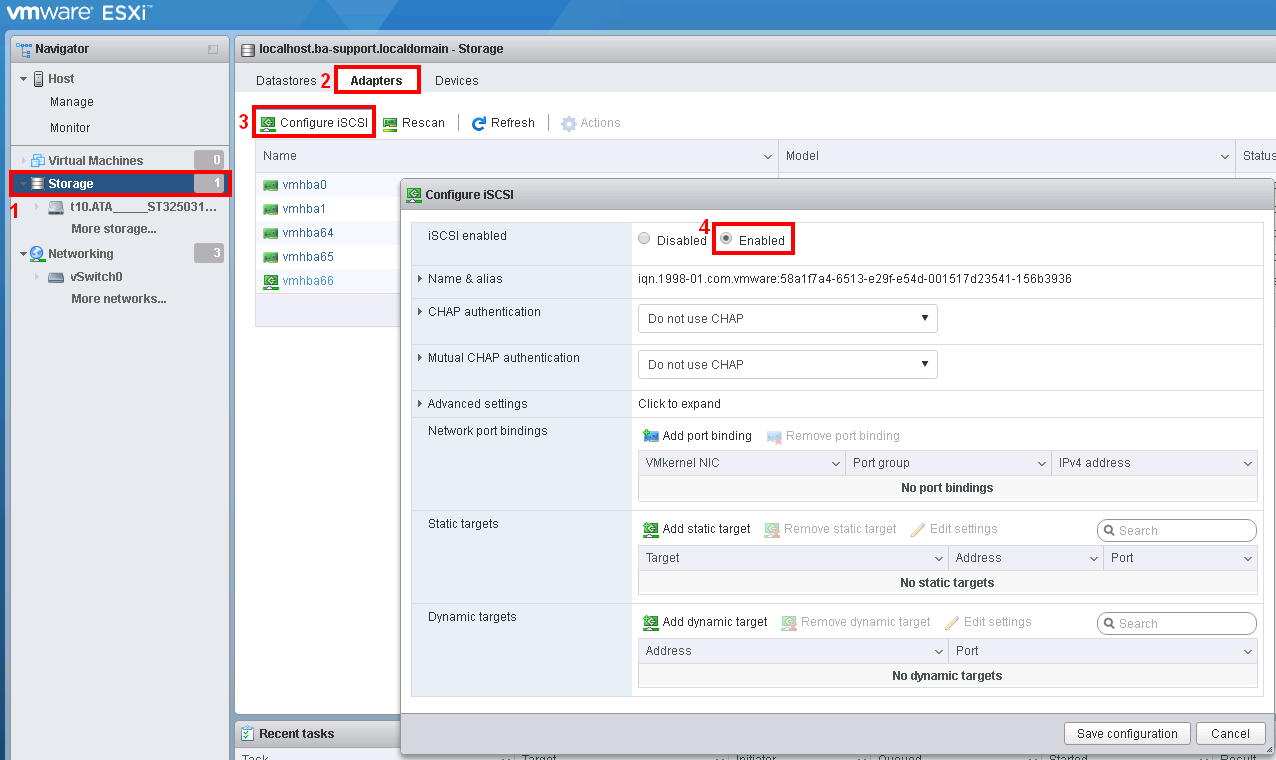1276x760 pixels.
Task: Select the Enabled iSCSI radio button
Action: click(x=727, y=239)
